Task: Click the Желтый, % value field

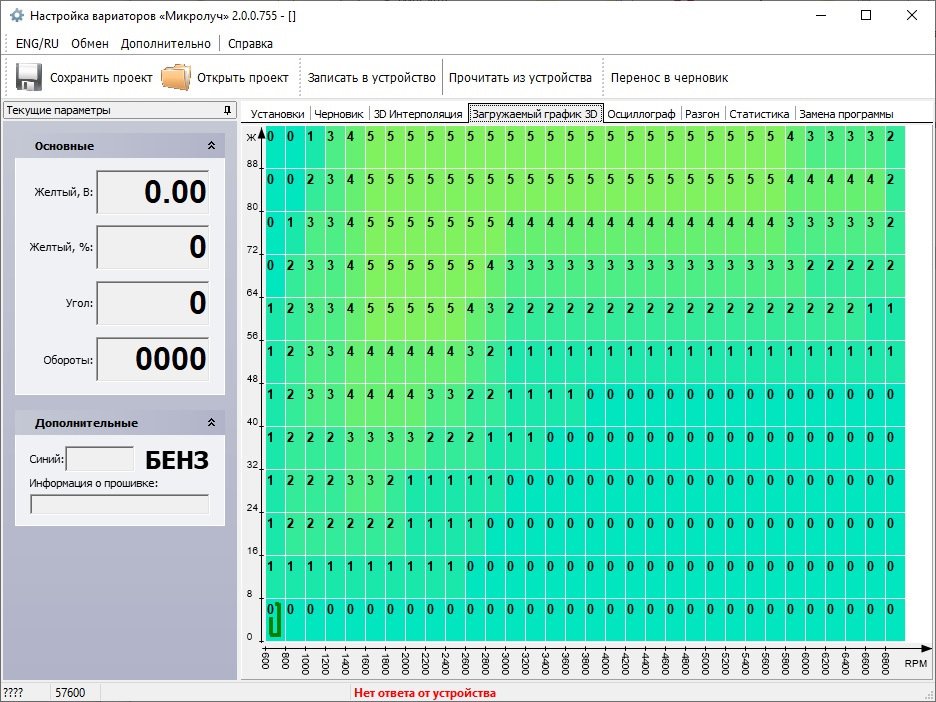Action: pos(153,247)
